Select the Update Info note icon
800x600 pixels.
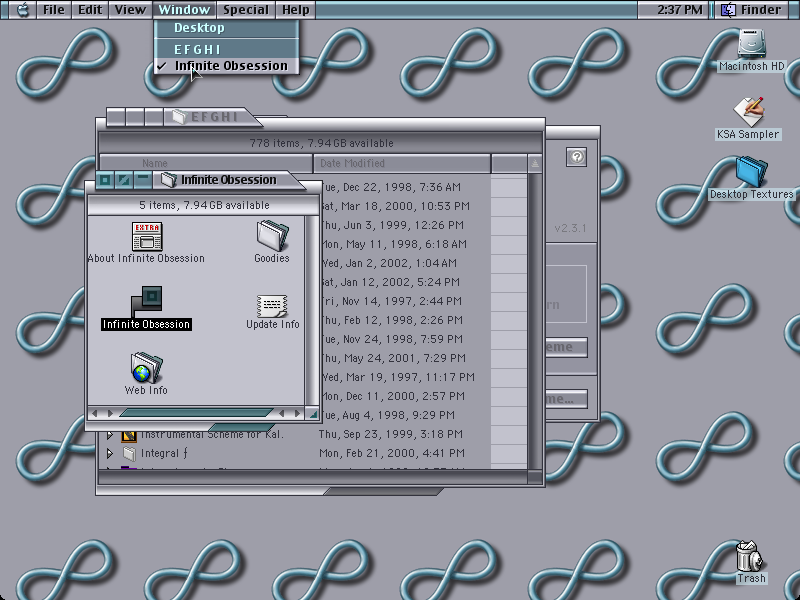[x=272, y=306]
